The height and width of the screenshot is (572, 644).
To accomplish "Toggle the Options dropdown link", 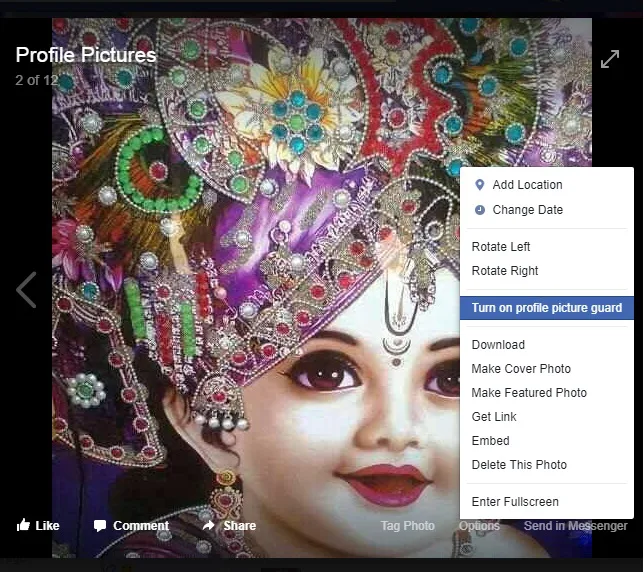I will [479, 526].
